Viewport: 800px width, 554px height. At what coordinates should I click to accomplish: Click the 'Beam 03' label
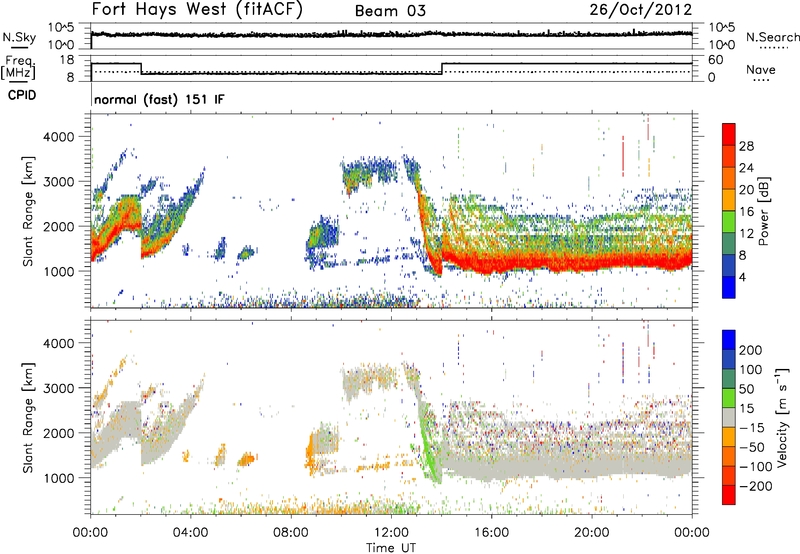390,11
